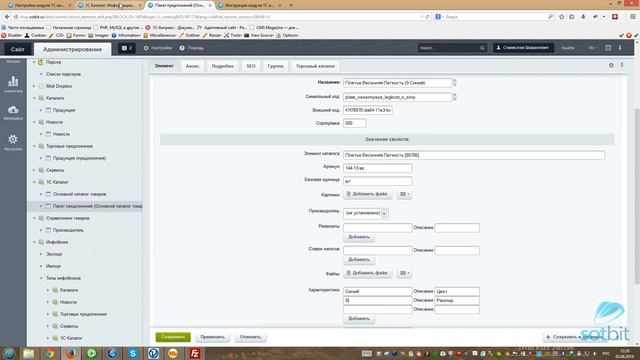The image size is (640, 360).
Task: Select Продукция (предложения) in the tree
Action: click(x=79, y=158)
